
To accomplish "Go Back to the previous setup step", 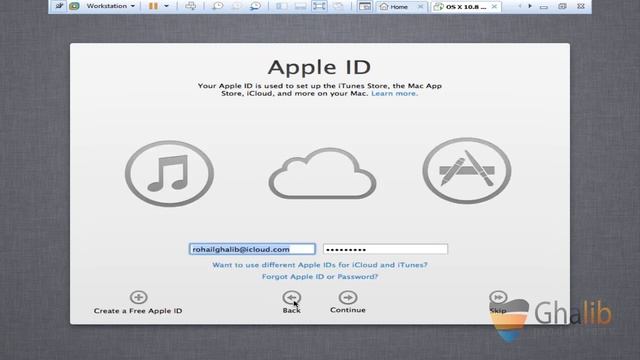I will (x=291, y=302).
